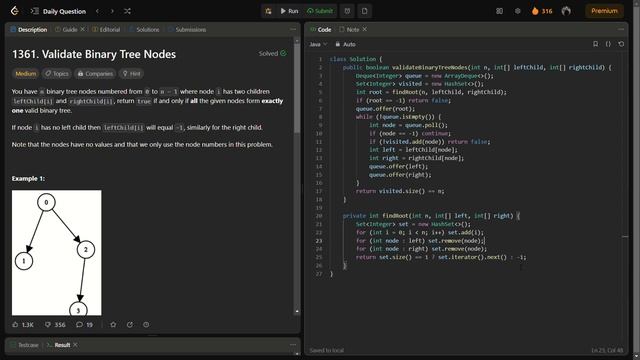Open the description panel more options menu
Viewport: 640px width, 360px height.
coord(293,29)
